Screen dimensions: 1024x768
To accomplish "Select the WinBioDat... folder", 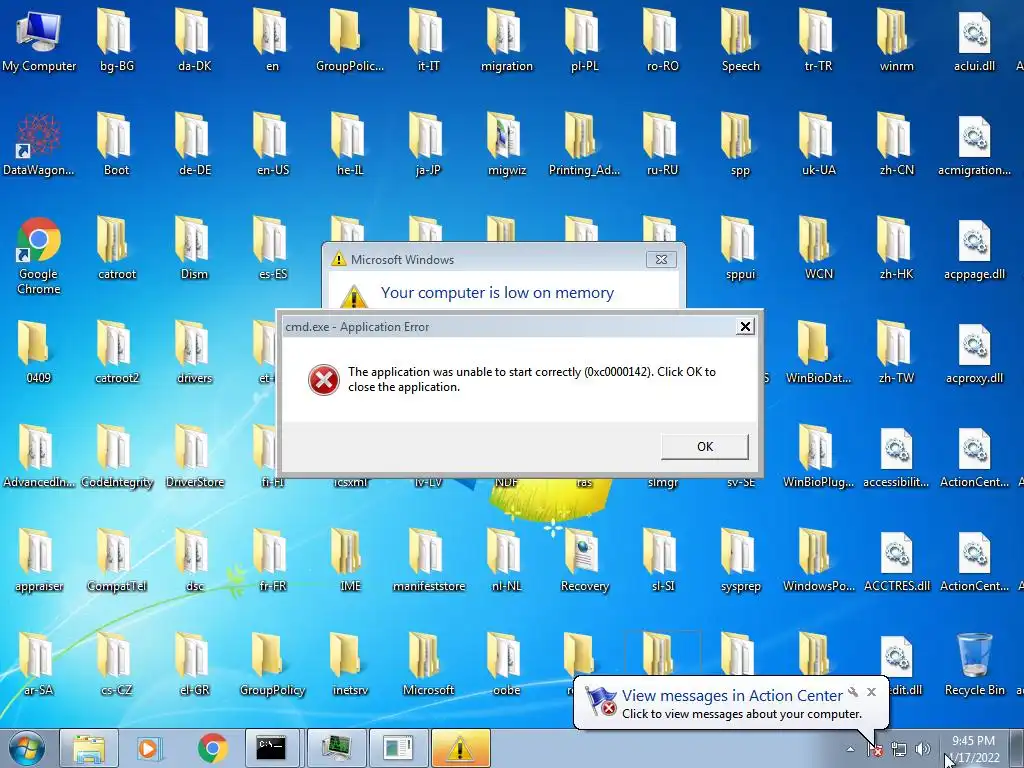I will pyautogui.click(x=819, y=353).
